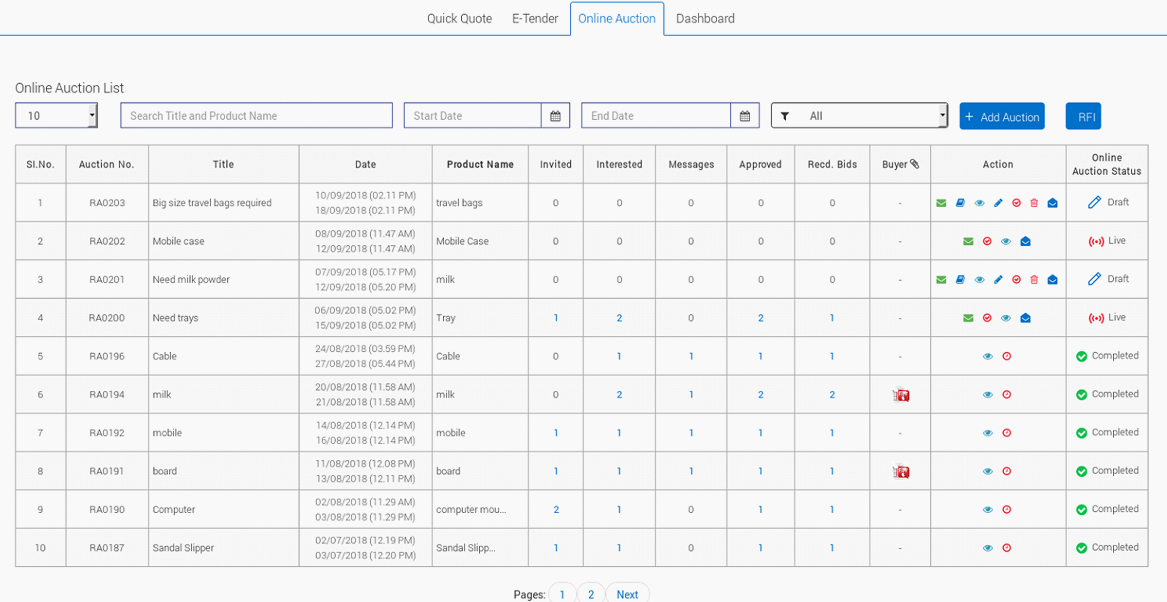The width and height of the screenshot is (1167, 602).
Task: Click red clock icon in RA0194 row
Action: (x=1007, y=394)
